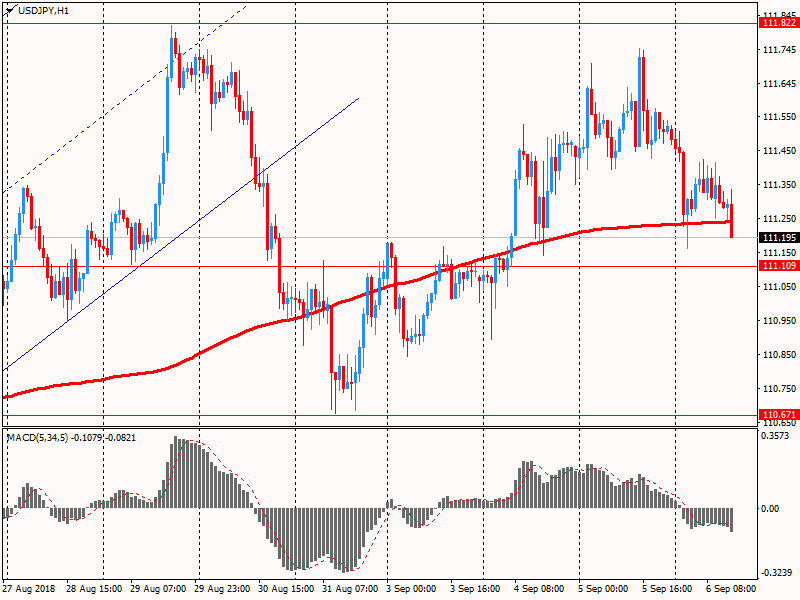Click the MACD(5,34,5) indicator label

point(37,438)
